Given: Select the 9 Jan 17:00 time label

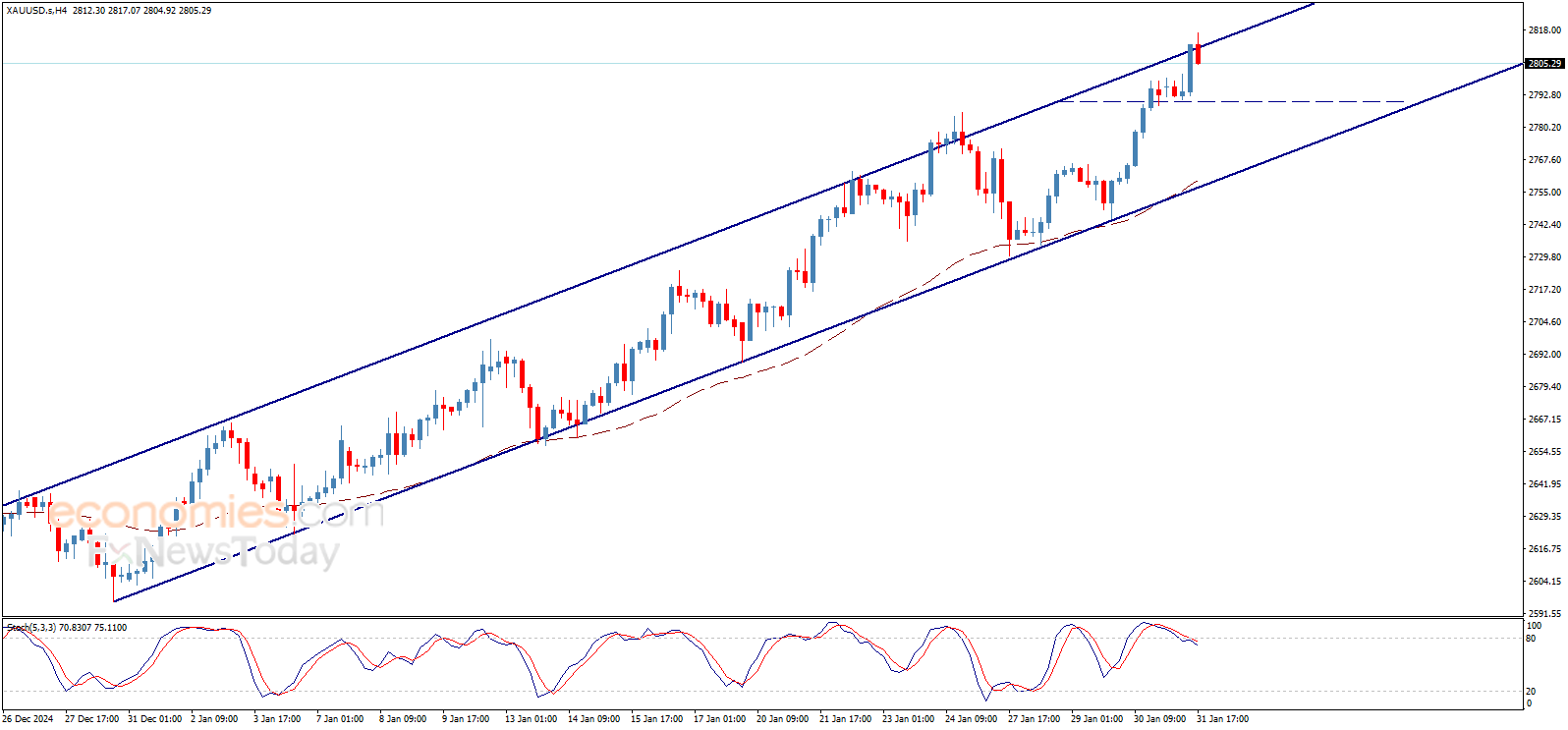Looking at the screenshot, I should 466,719.
